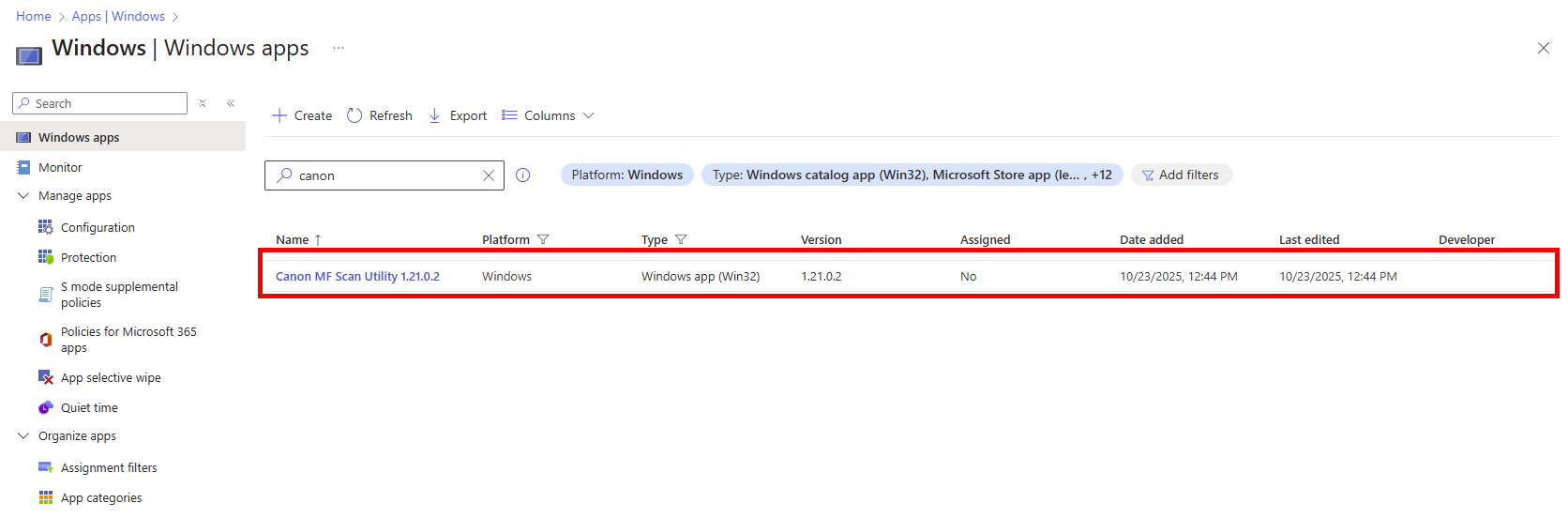The height and width of the screenshot is (518, 1568).
Task: Open App selective wipe
Action: 111,377
